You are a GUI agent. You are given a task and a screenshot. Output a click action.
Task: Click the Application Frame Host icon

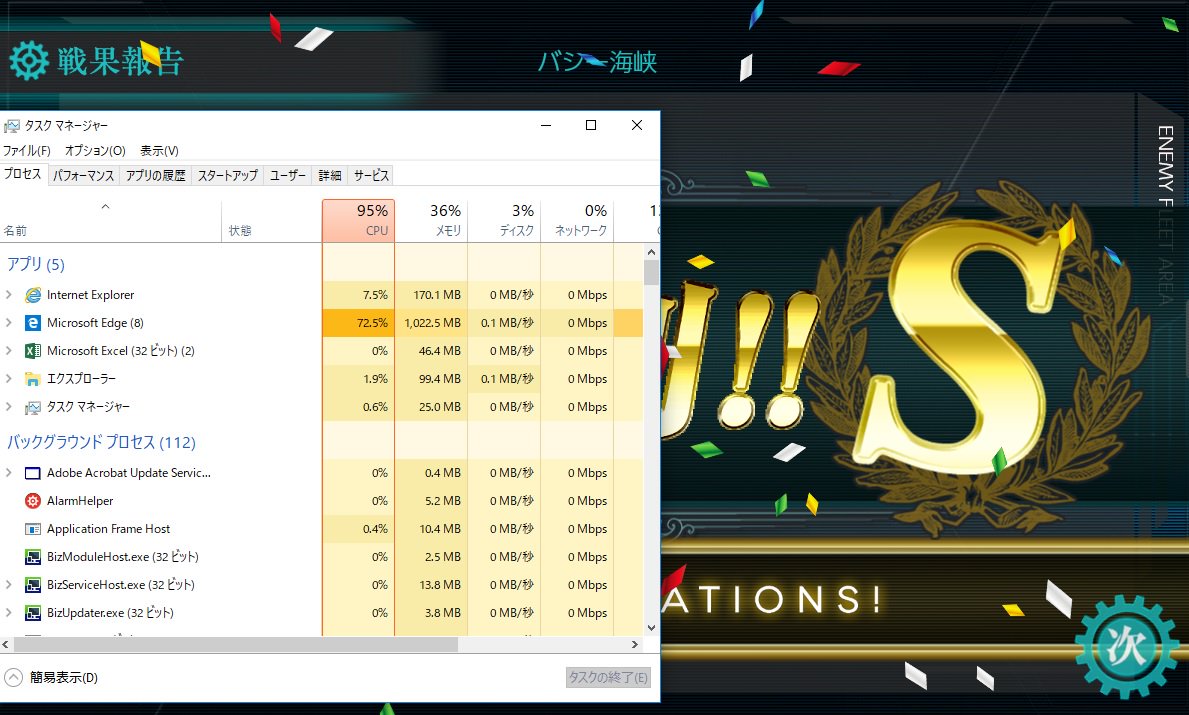click(x=33, y=529)
